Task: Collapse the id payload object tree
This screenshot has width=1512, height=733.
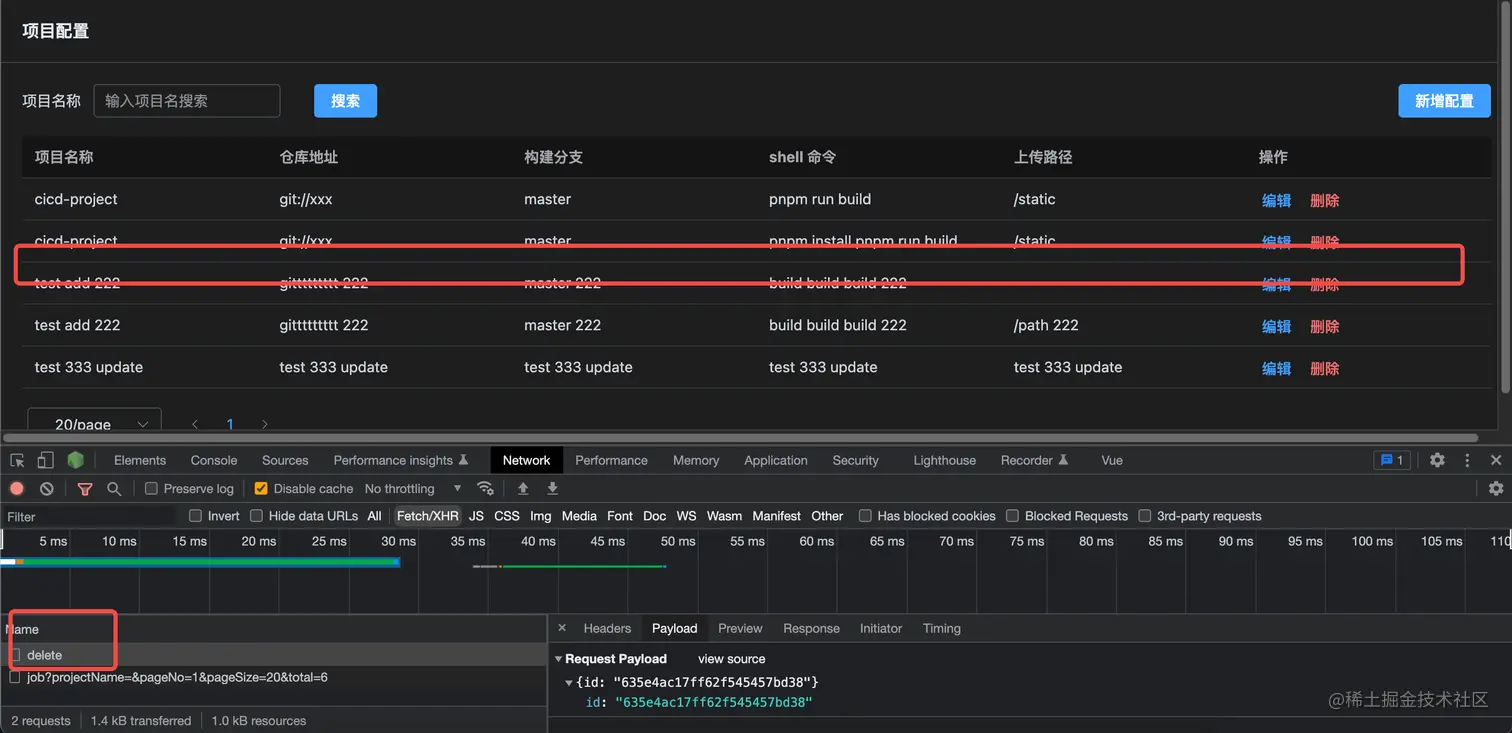Action: coord(569,682)
